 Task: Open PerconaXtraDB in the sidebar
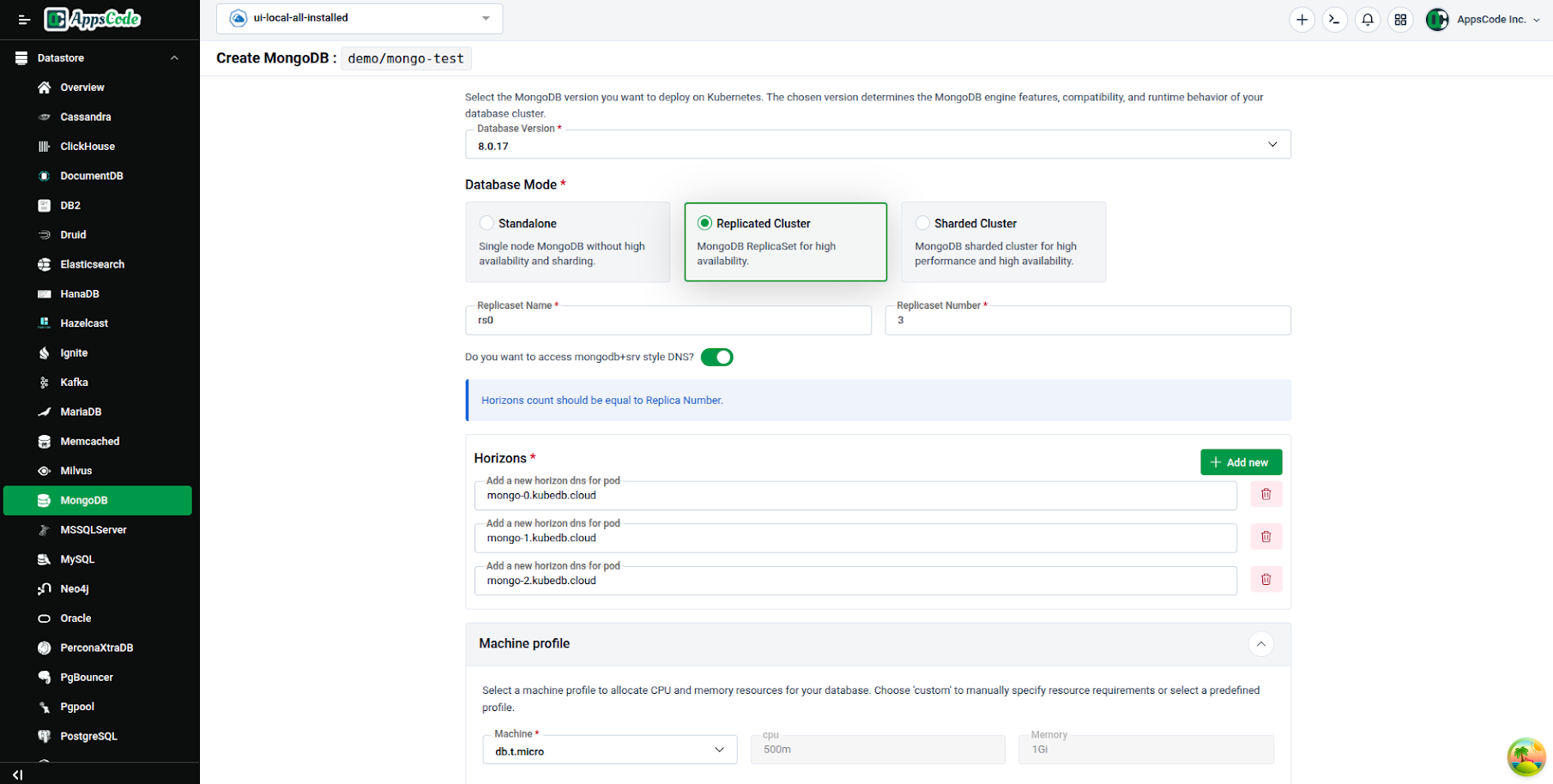[98, 648]
